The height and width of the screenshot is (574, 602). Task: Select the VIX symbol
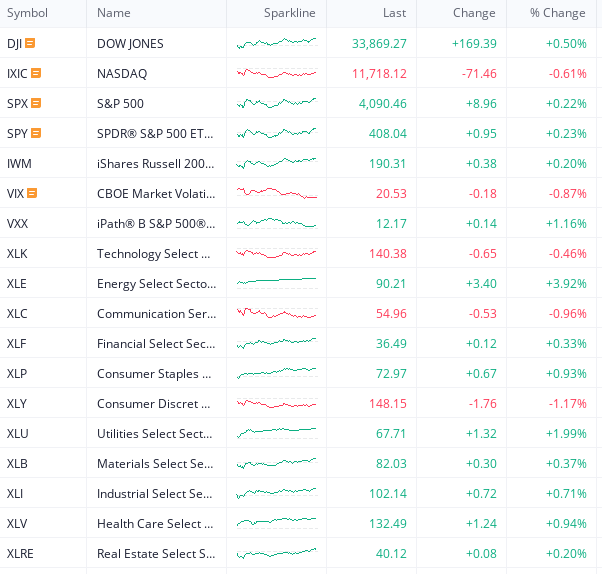pos(15,194)
